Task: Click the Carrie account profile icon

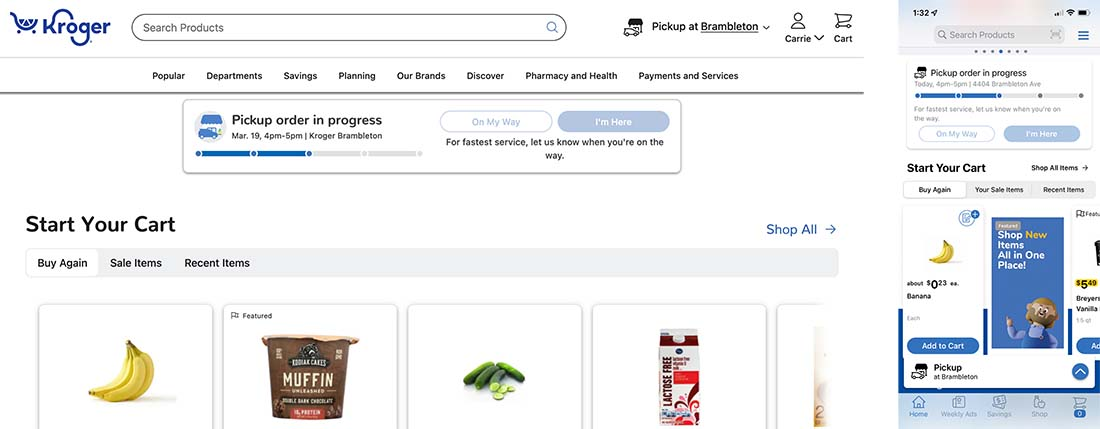Action: [x=798, y=20]
